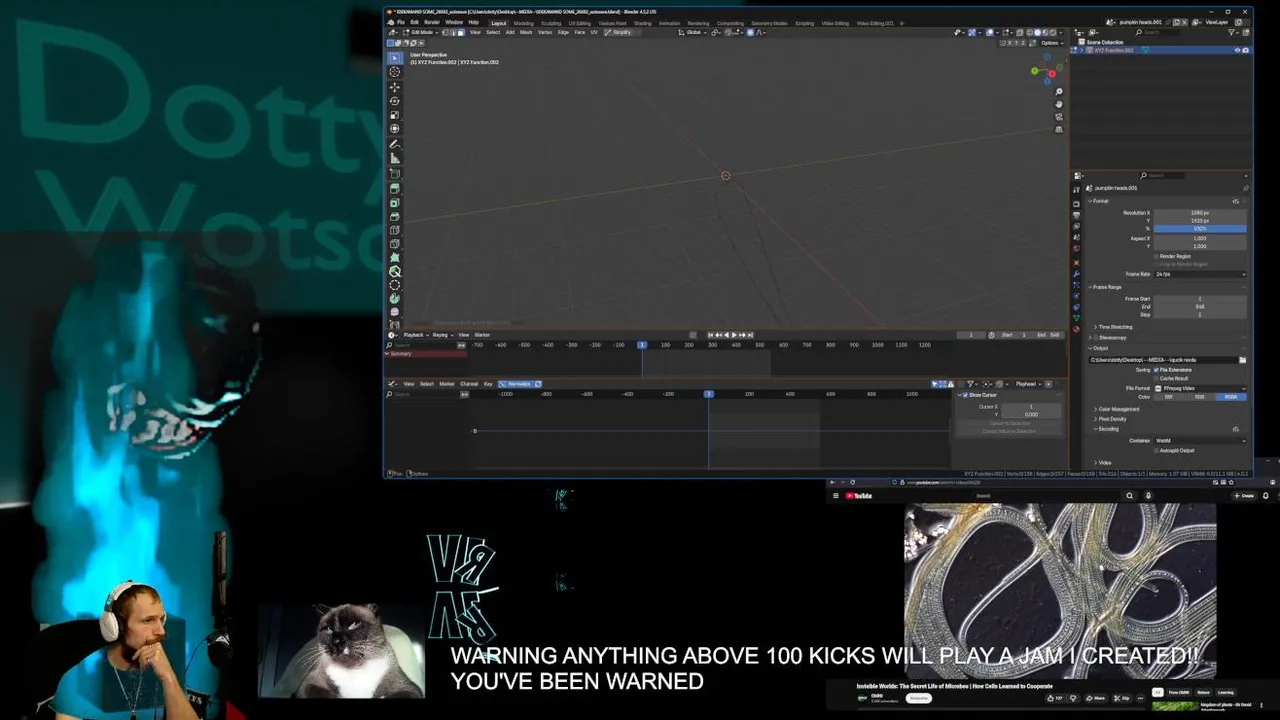
Task: Select the 3D Cursor tool
Action: (x=395, y=72)
